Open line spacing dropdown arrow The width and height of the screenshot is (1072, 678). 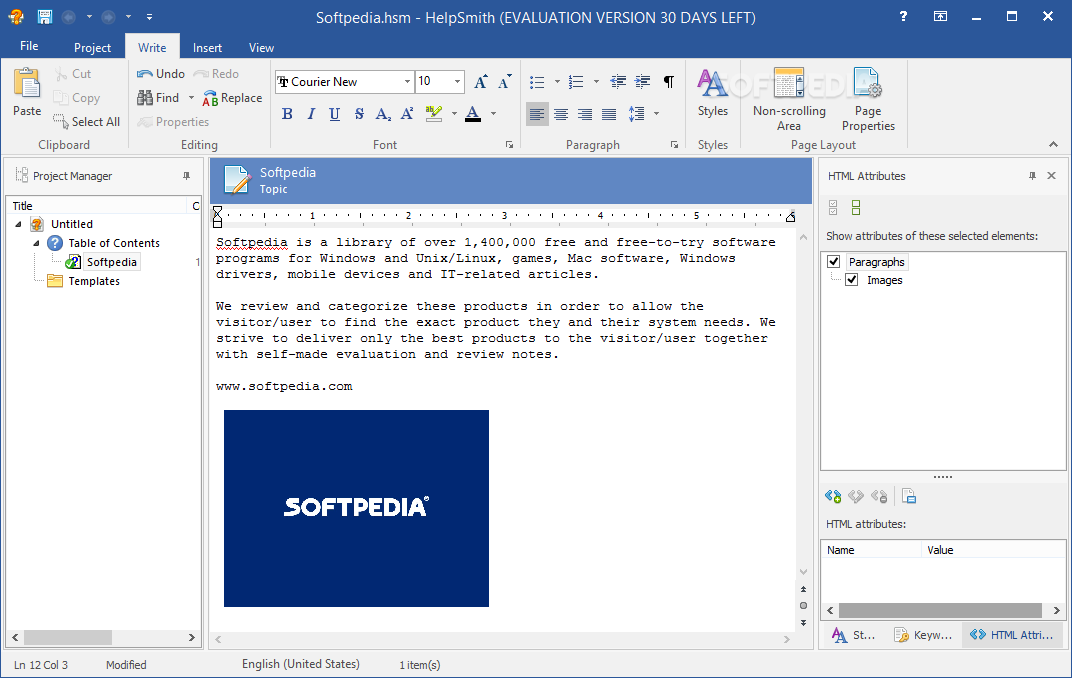(x=656, y=114)
